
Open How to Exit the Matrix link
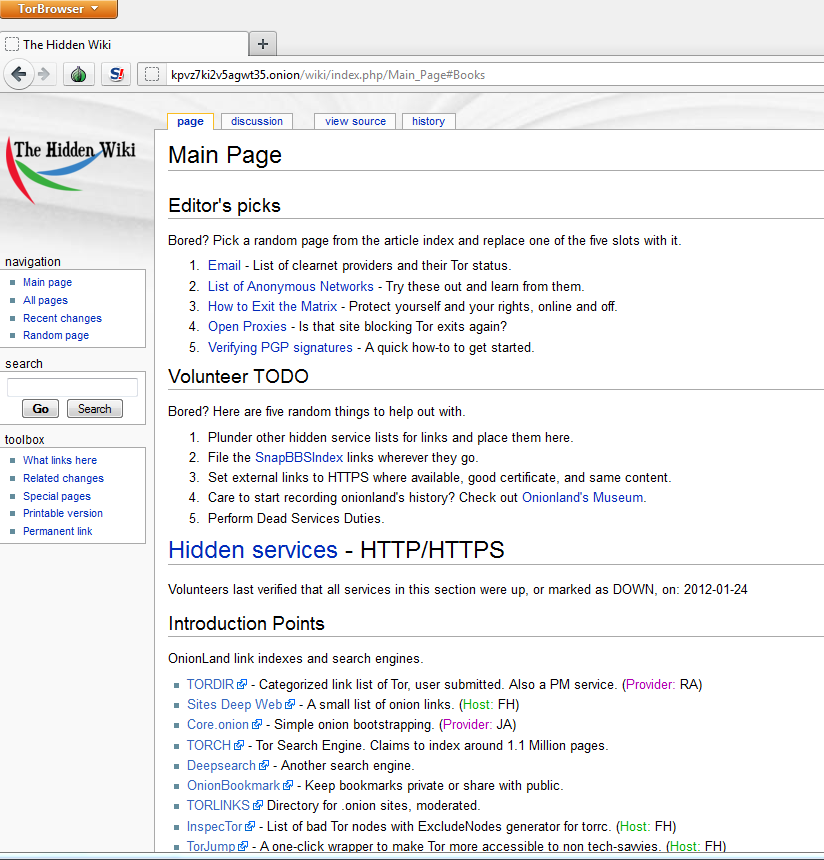tap(273, 306)
